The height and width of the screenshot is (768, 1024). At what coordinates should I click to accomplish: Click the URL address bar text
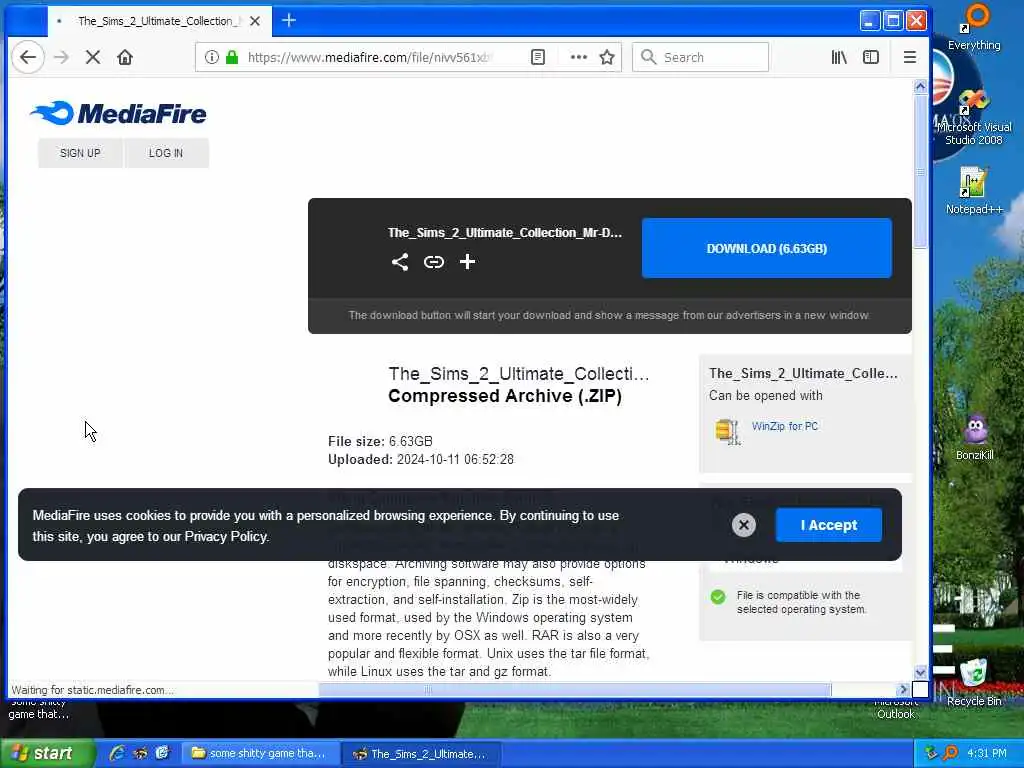(369, 57)
